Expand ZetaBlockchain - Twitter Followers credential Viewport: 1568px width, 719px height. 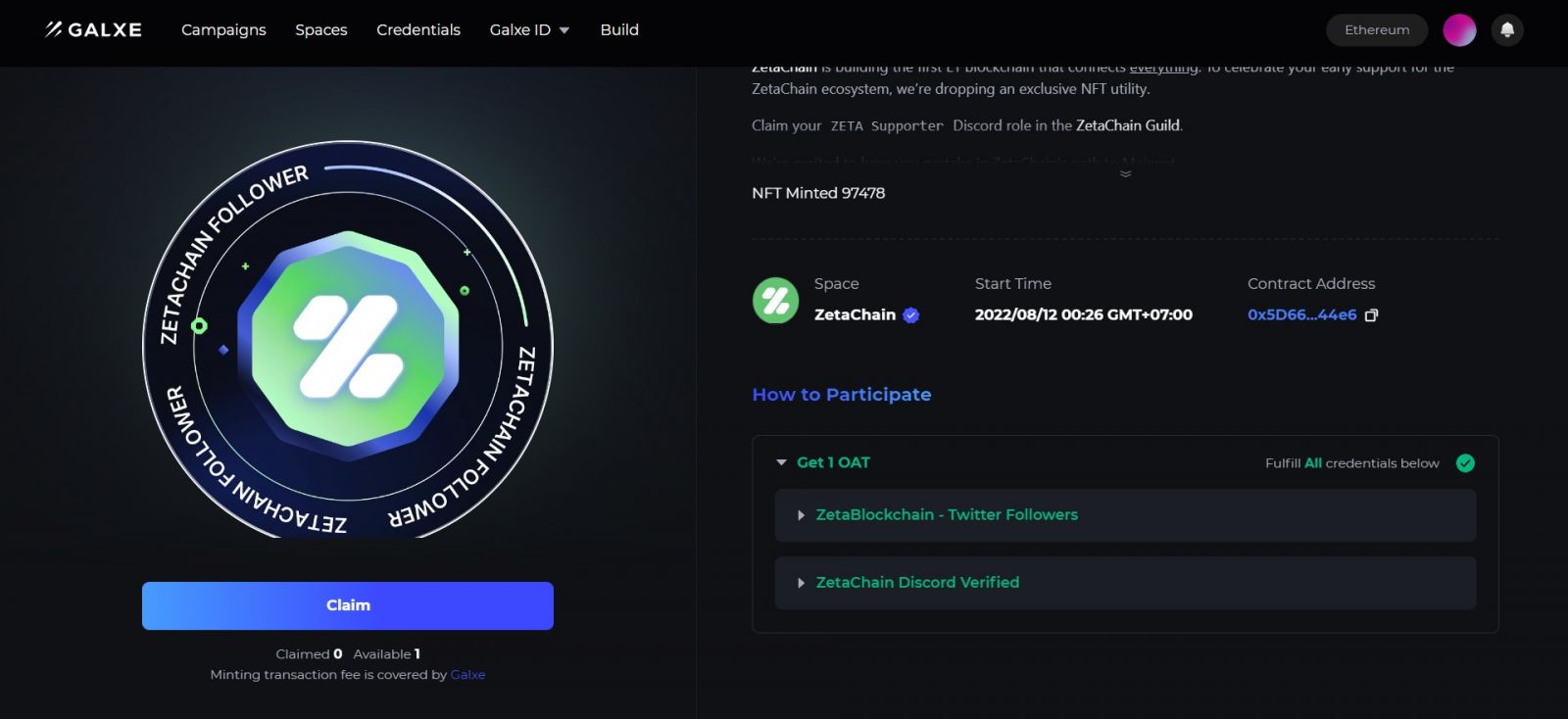[x=1125, y=515]
